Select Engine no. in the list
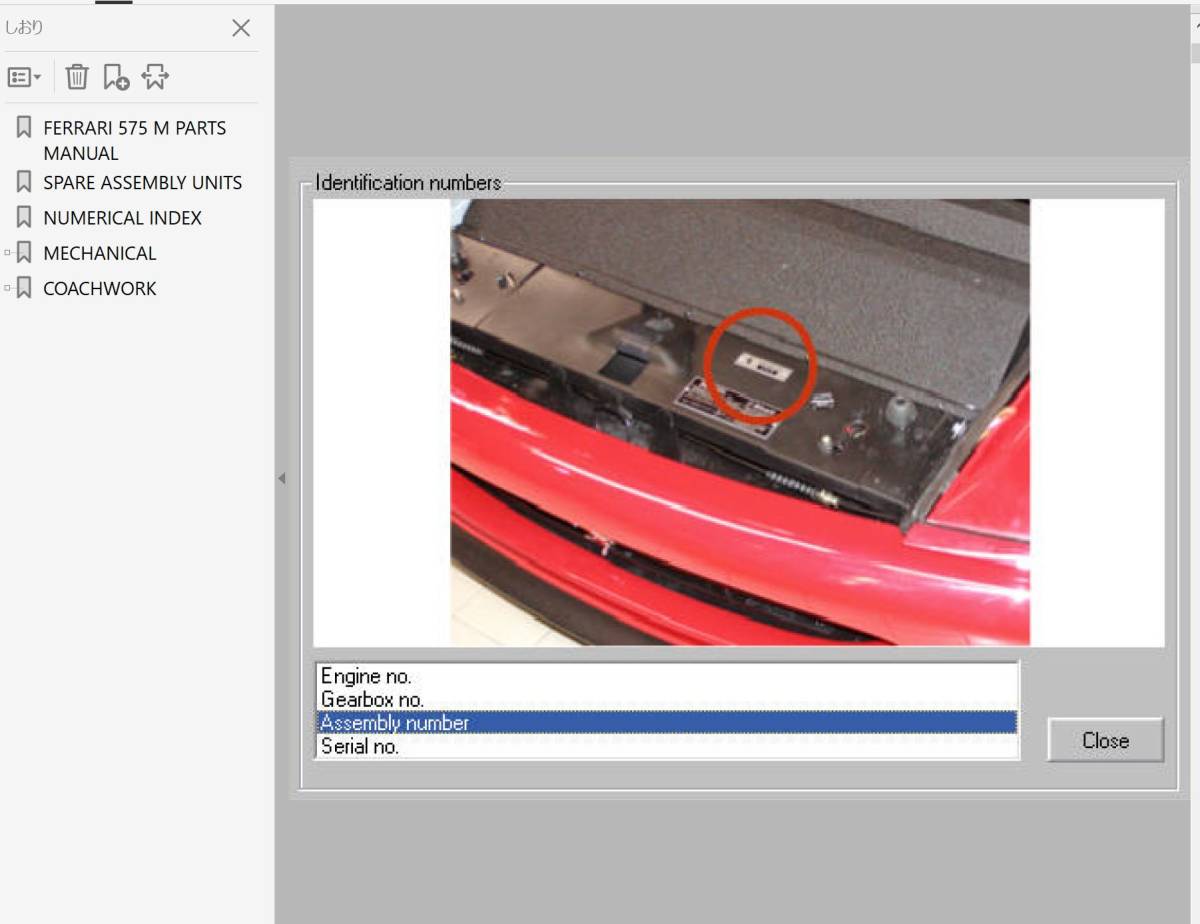Viewport: 1200px width, 924px height. click(667, 677)
